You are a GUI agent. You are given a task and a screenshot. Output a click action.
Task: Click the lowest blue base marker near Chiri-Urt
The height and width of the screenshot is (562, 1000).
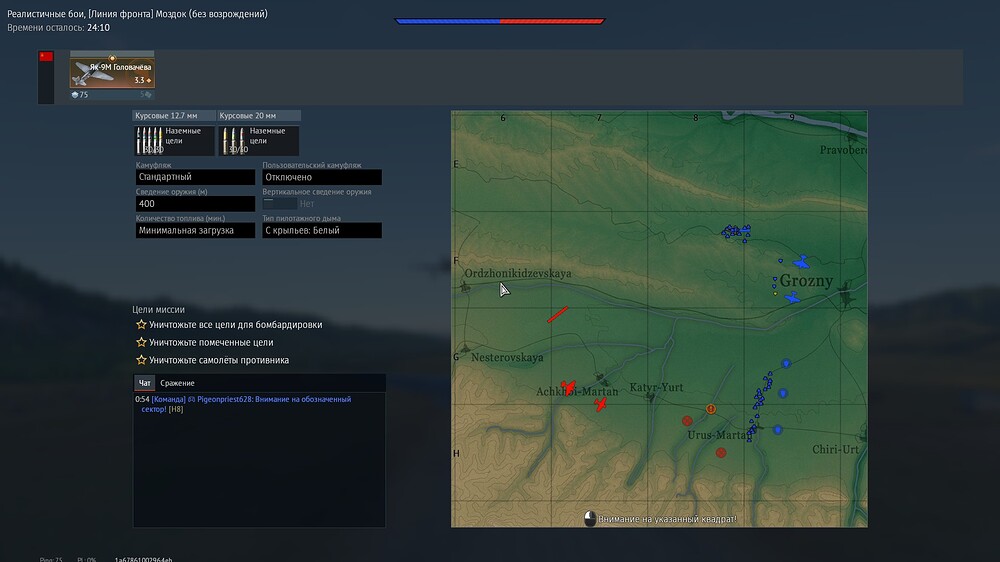[778, 431]
